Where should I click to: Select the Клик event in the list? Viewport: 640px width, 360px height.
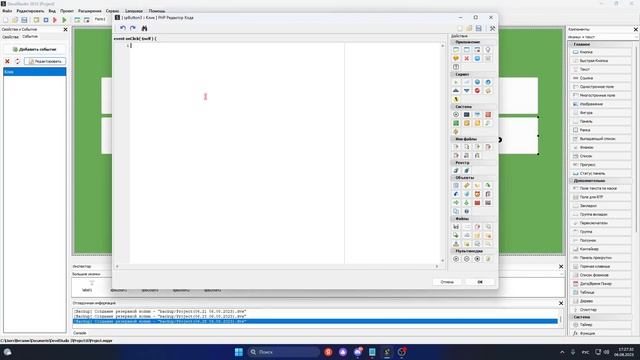pyautogui.click(x=35, y=72)
